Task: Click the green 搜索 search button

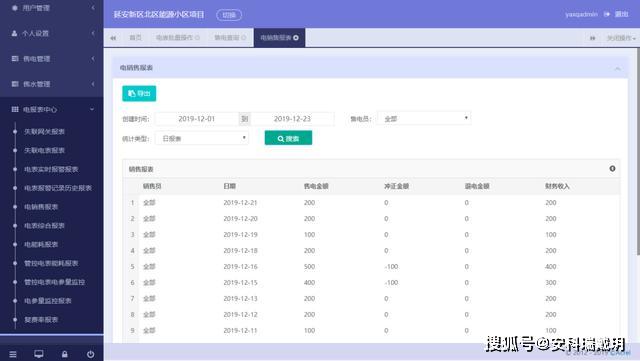Action: pyautogui.click(x=288, y=138)
